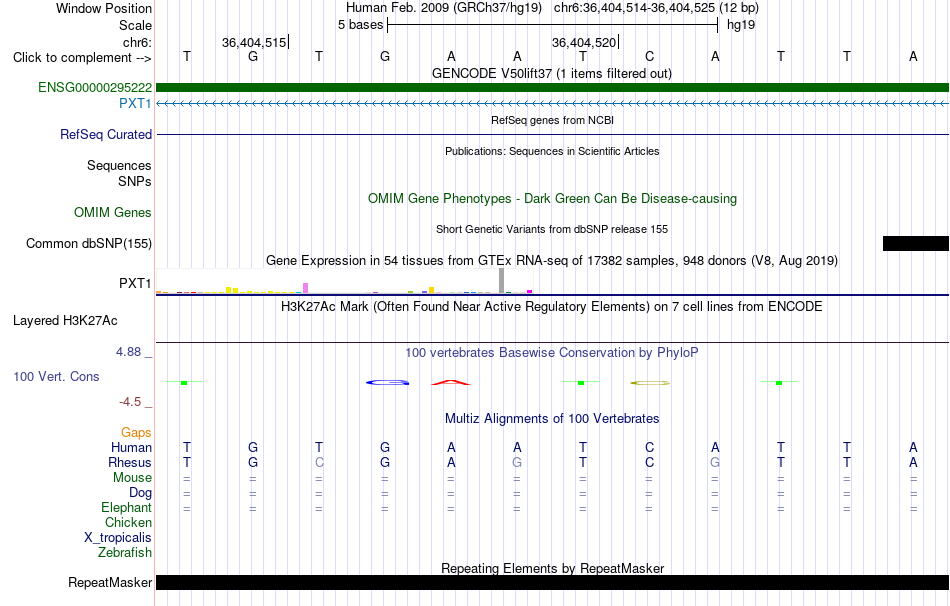Click the 36,404,520 position marker
The image size is (950, 606).
point(585,42)
